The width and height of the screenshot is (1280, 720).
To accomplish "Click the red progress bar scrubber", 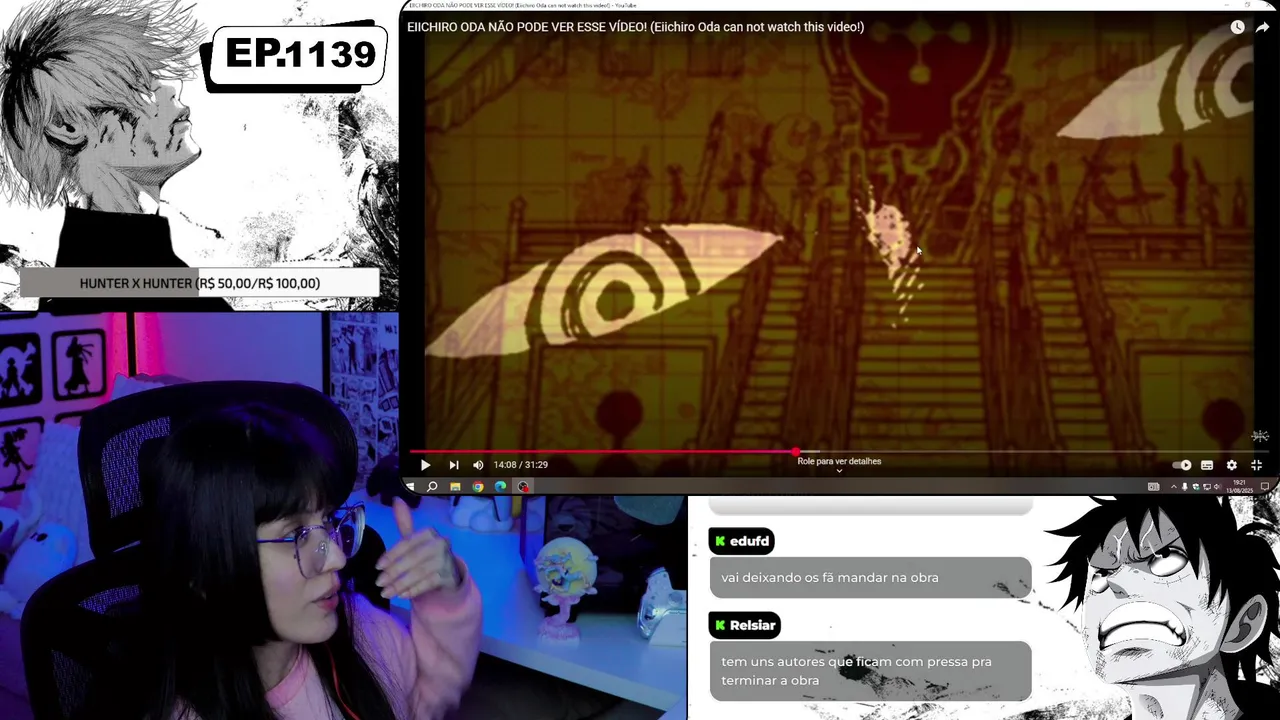I will 796,452.
